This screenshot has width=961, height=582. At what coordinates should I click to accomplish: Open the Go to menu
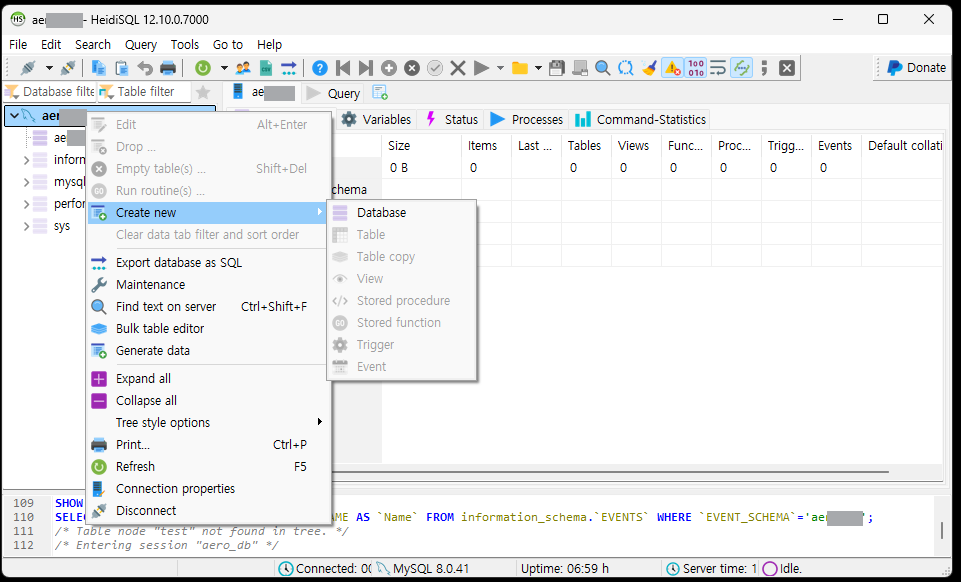227,45
